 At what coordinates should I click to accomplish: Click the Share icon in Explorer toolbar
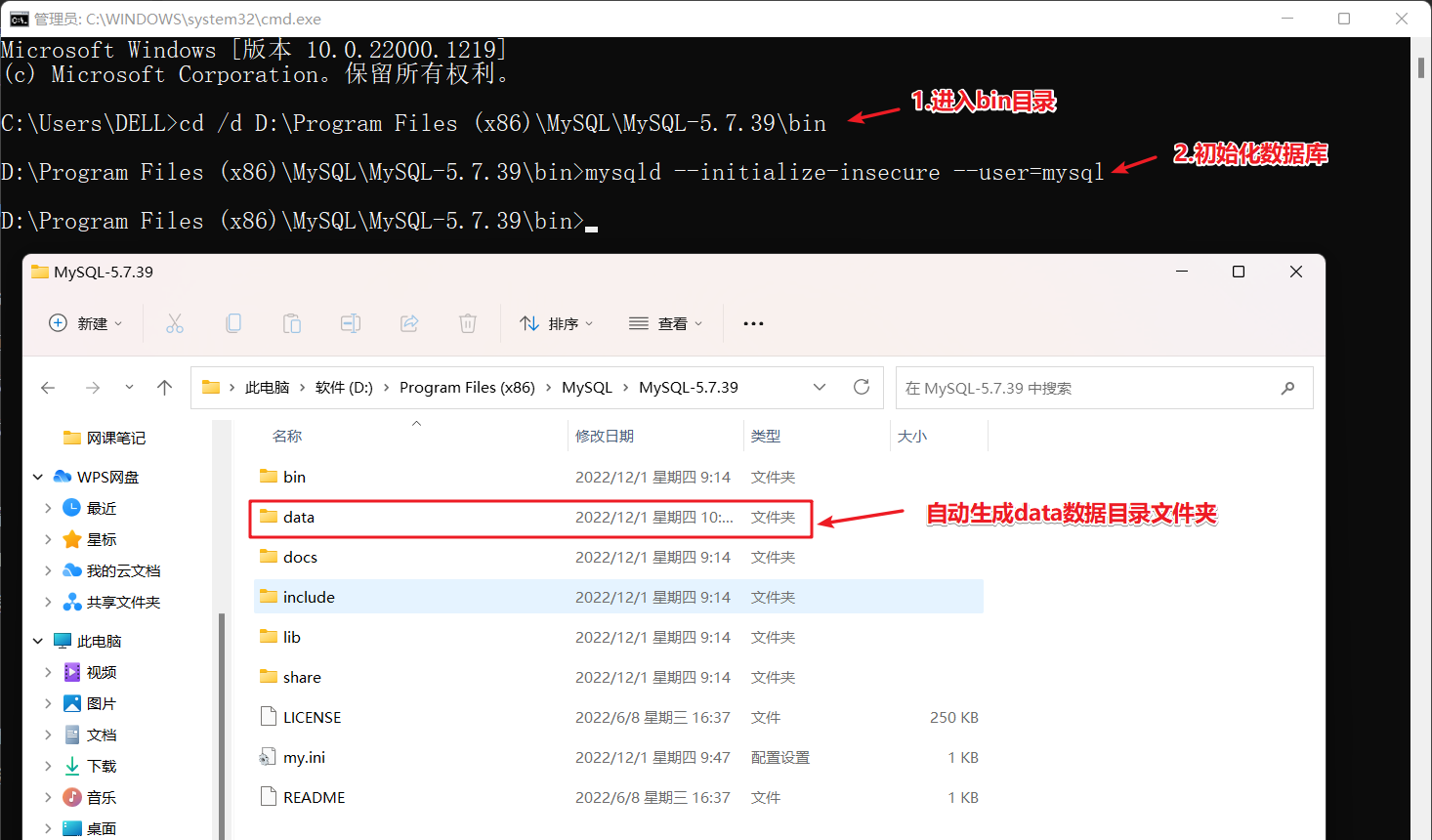coord(409,323)
